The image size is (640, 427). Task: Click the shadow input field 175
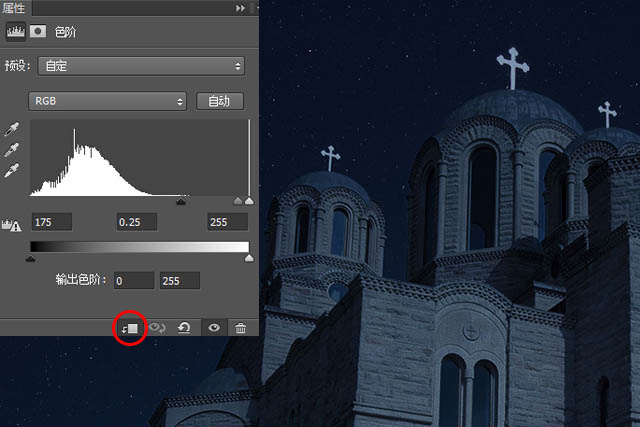pos(50,222)
